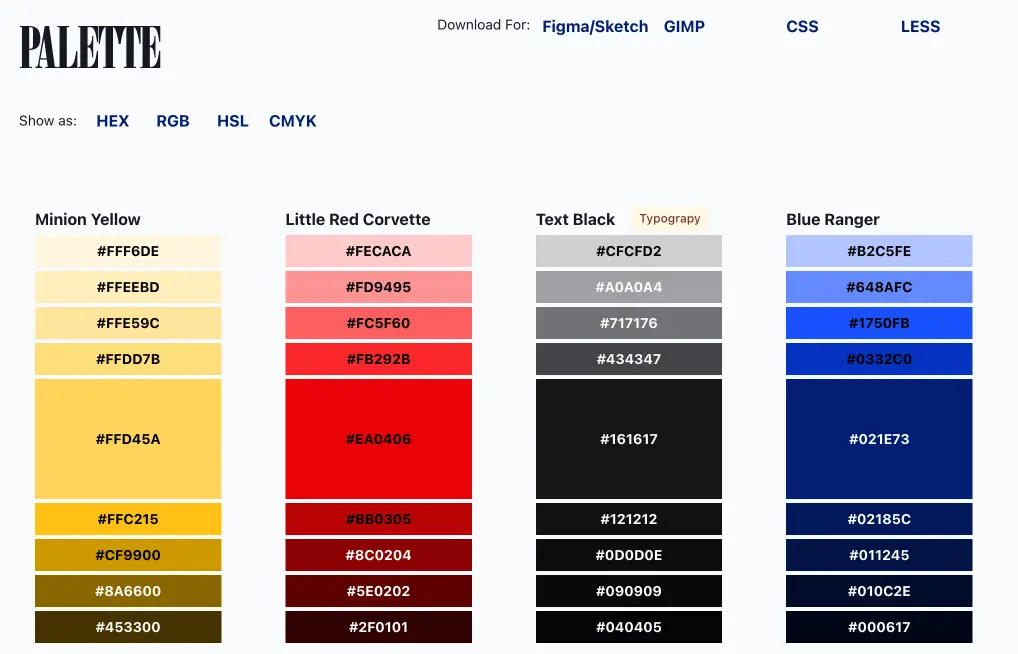The width and height of the screenshot is (1018, 654).
Task: Click swatch #CFCFD2 in Text Black
Action: click(628, 251)
